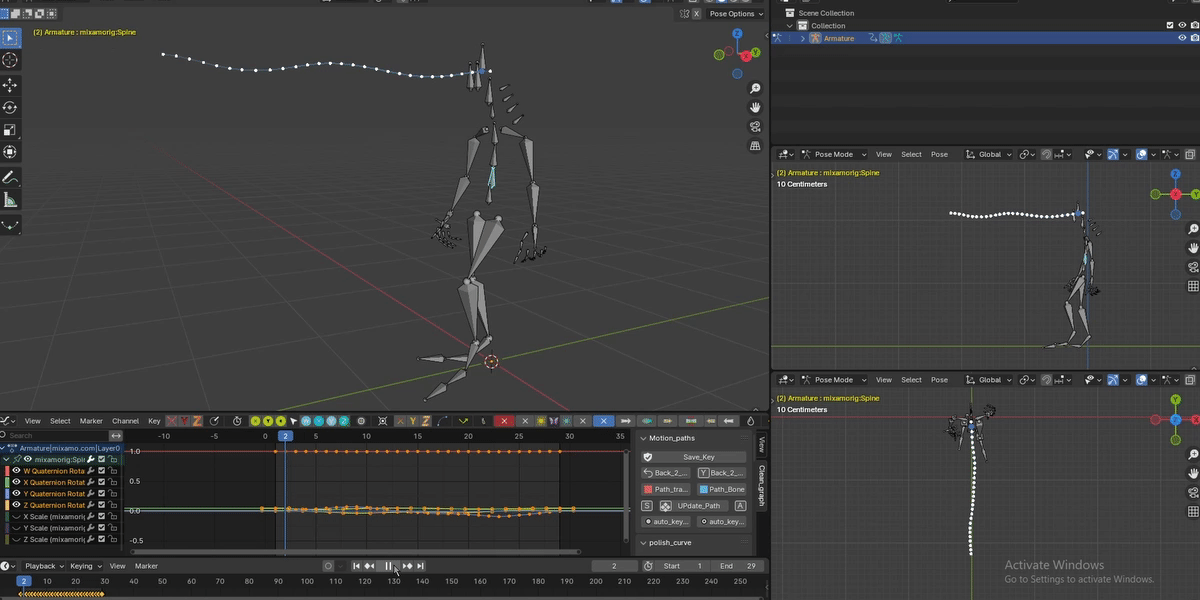The image size is (1200, 600).
Task: Uncheck the X Quaternion channel enable checkbox
Action: point(100,483)
